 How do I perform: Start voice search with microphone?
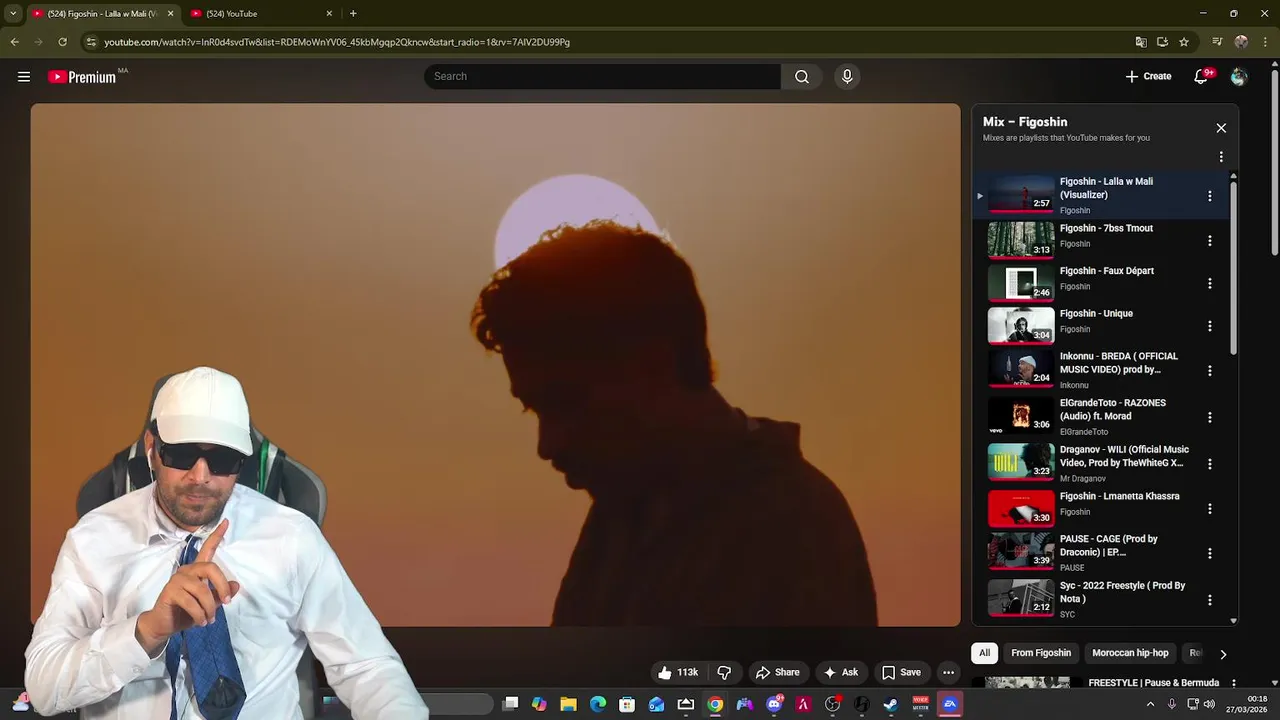coord(847,77)
